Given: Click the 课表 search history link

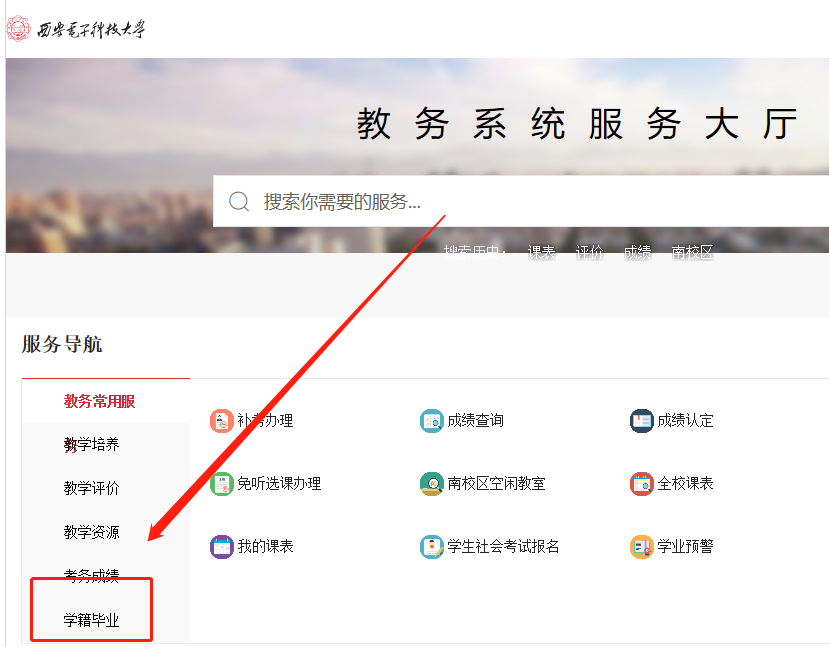Looking at the screenshot, I should [542, 252].
